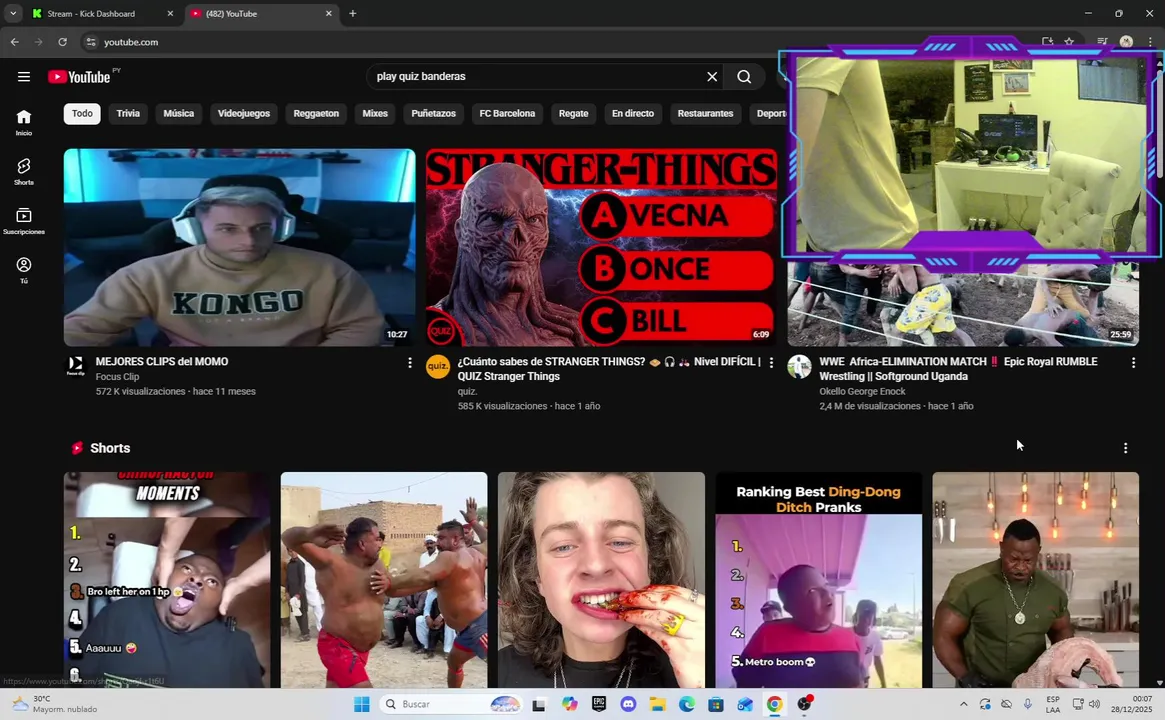1165x720 pixels.
Task: Open Okello George Enock channel avatar
Action: point(799,366)
